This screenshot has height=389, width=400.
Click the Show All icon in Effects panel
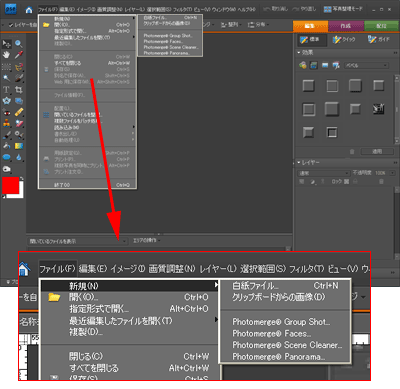click(336, 65)
